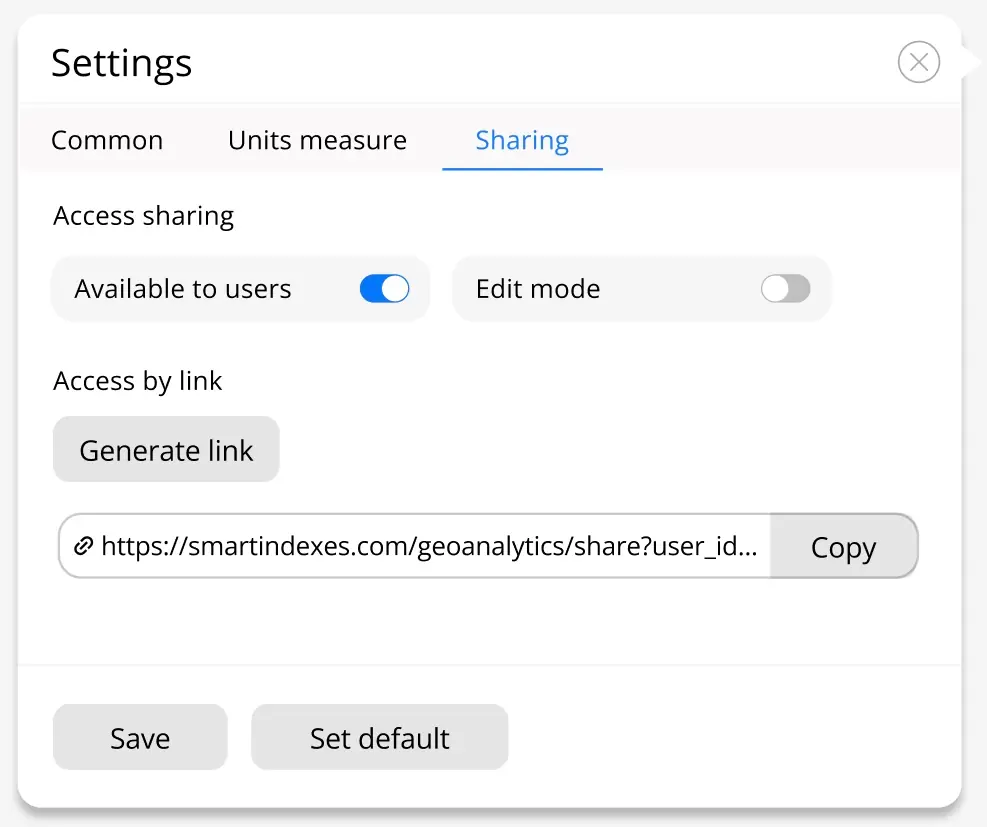The height and width of the screenshot is (827, 987).
Task: Click the share URL input field
Action: [415, 546]
